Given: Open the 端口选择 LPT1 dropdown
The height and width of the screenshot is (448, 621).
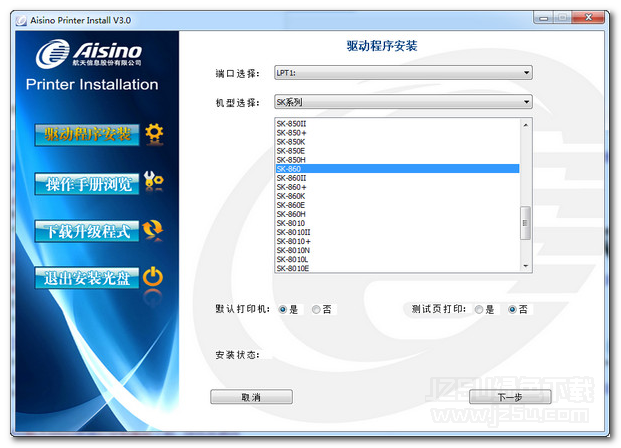Looking at the screenshot, I should pyautogui.click(x=403, y=73).
